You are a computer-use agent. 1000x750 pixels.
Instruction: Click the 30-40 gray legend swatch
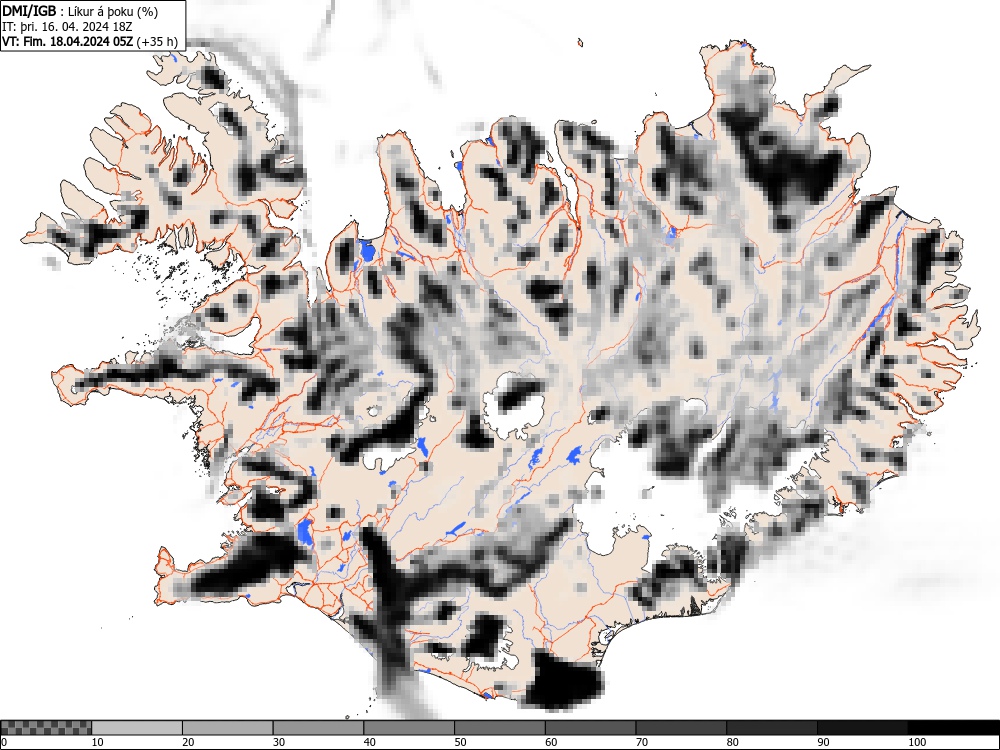click(x=318, y=728)
